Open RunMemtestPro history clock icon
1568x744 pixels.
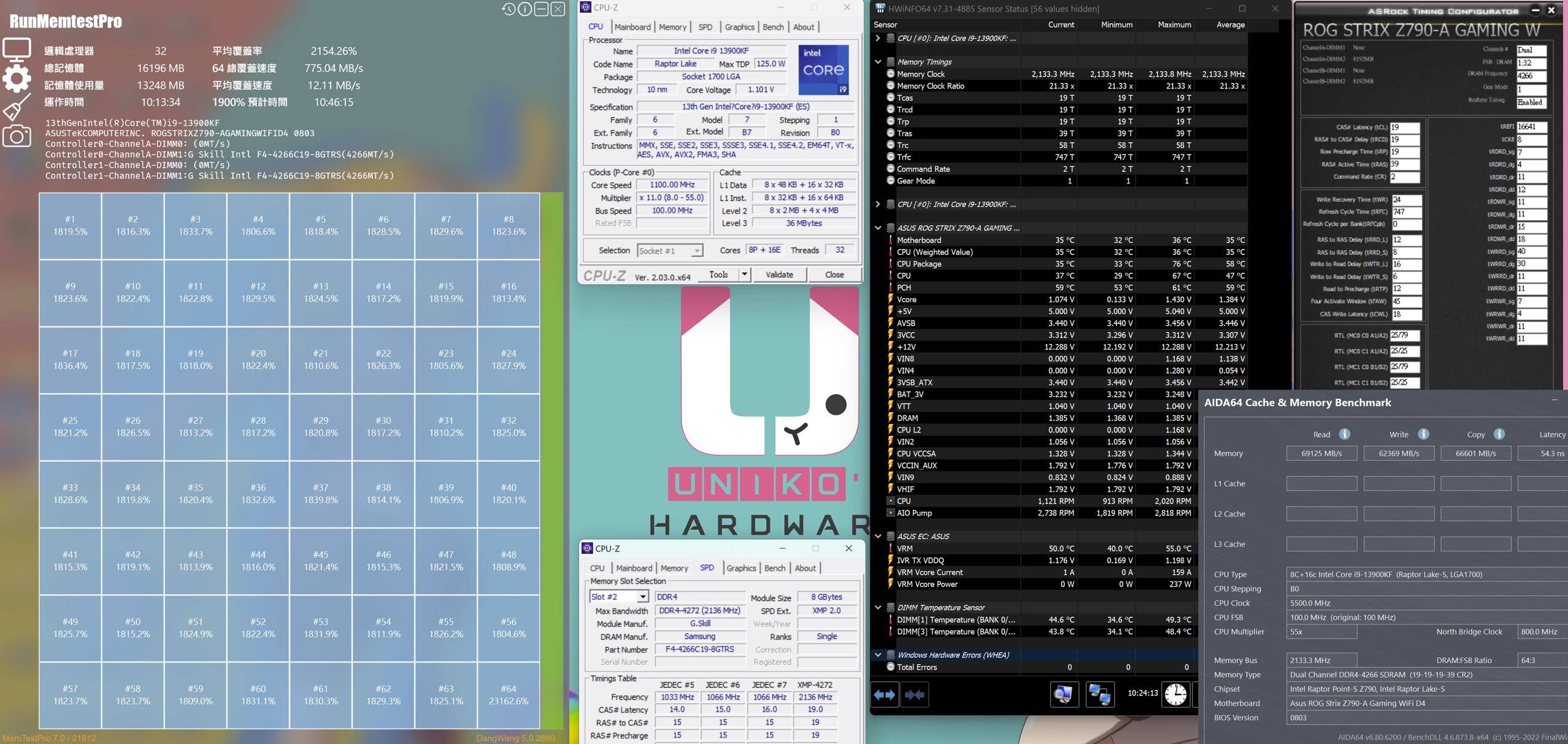point(509,9)
